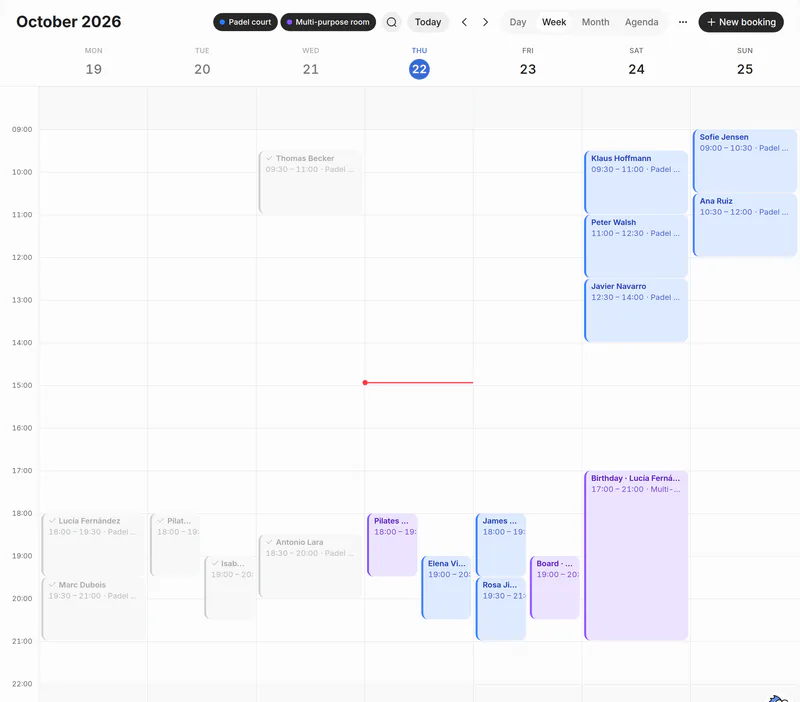Open Antonio Lara's 18:30 booking
The height and width of the screenshot is (702, 800).
[x=311, y=566]
